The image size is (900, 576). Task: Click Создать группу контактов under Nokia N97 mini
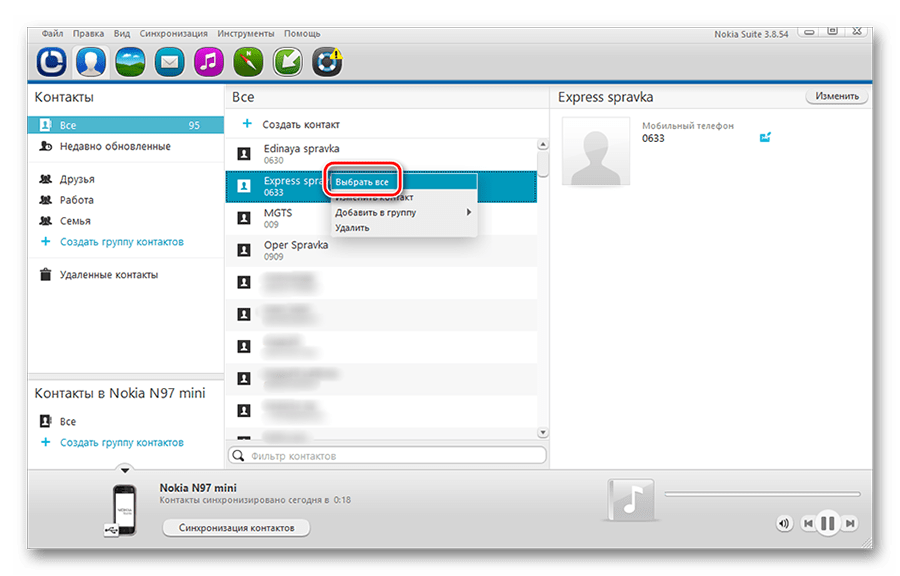click(x=122, y=442)
